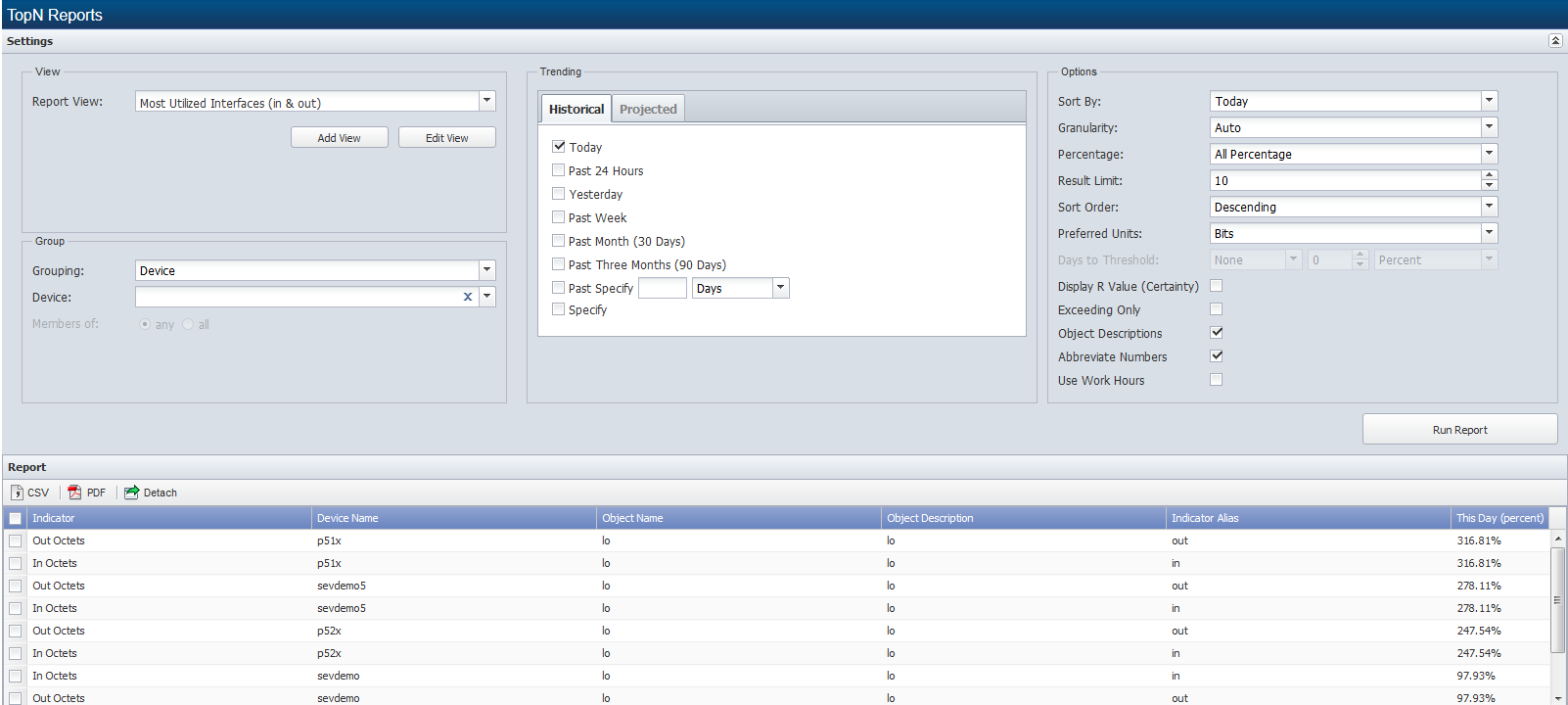The height and width of the screenshot is (705, 1568).
Task: Sort by This Day (percent) column
Action: tap(1499, 518)
